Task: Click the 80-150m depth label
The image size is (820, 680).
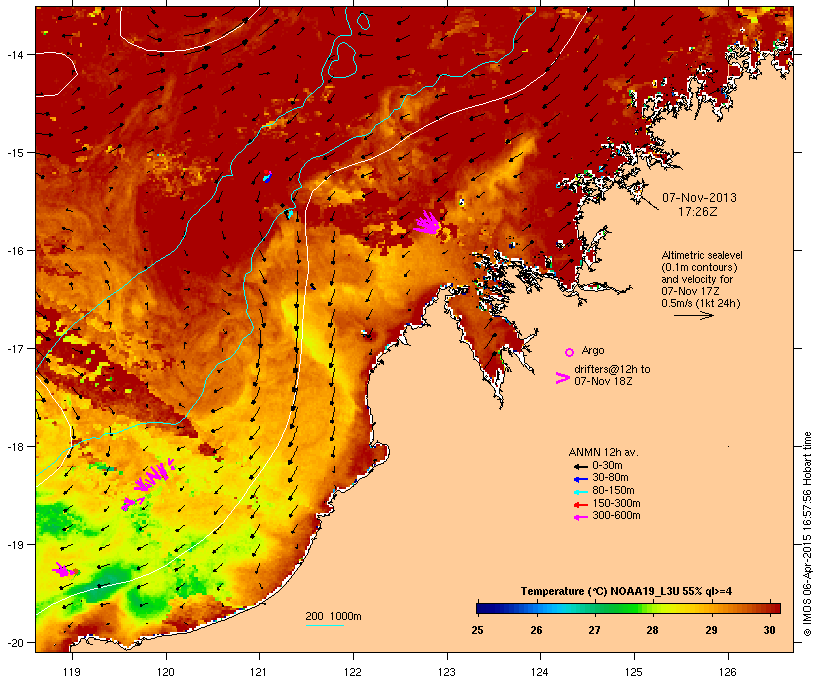Action: pos(613,491)
